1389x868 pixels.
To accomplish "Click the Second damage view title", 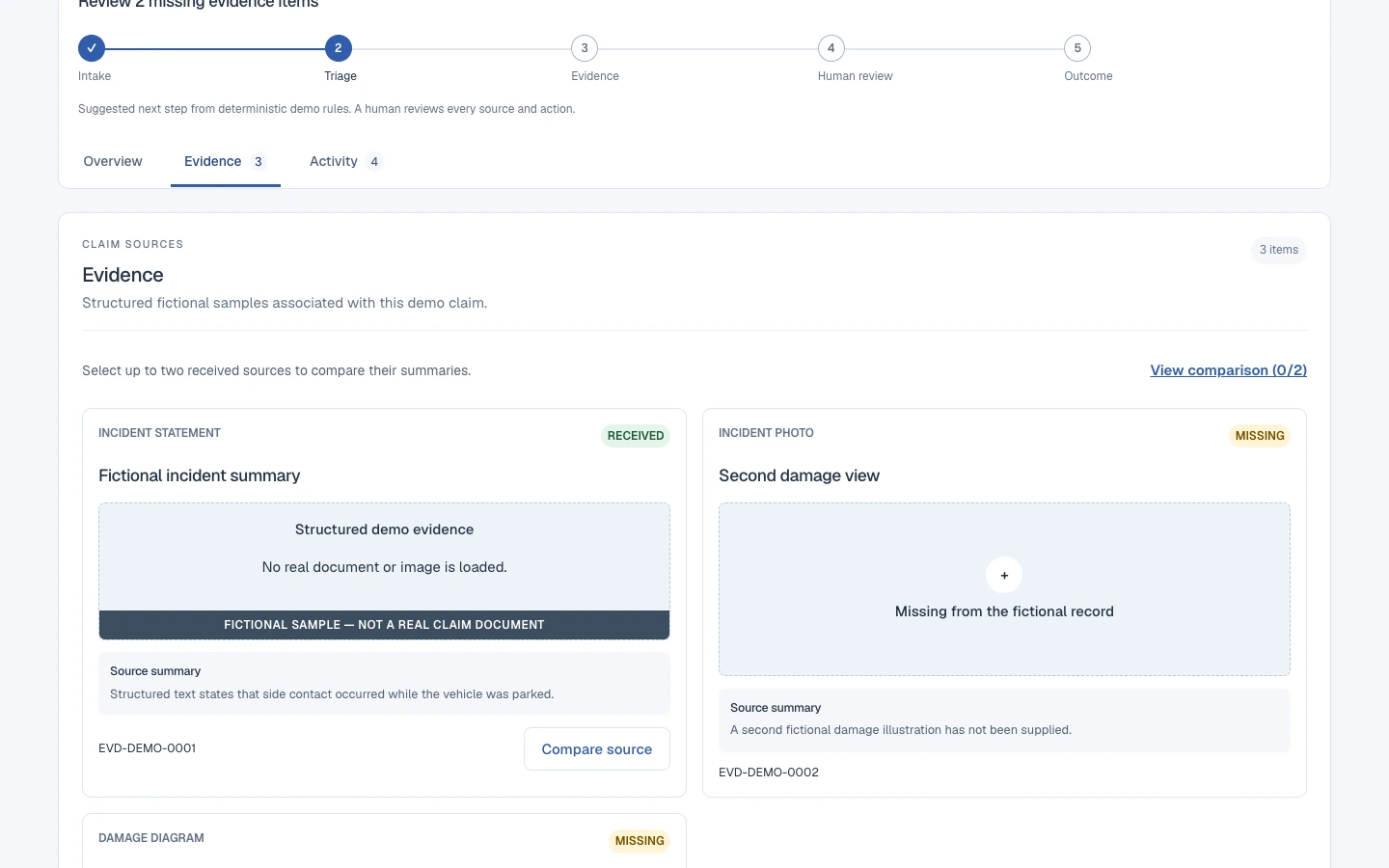I will pyautogui.click(x=799, y=475).
